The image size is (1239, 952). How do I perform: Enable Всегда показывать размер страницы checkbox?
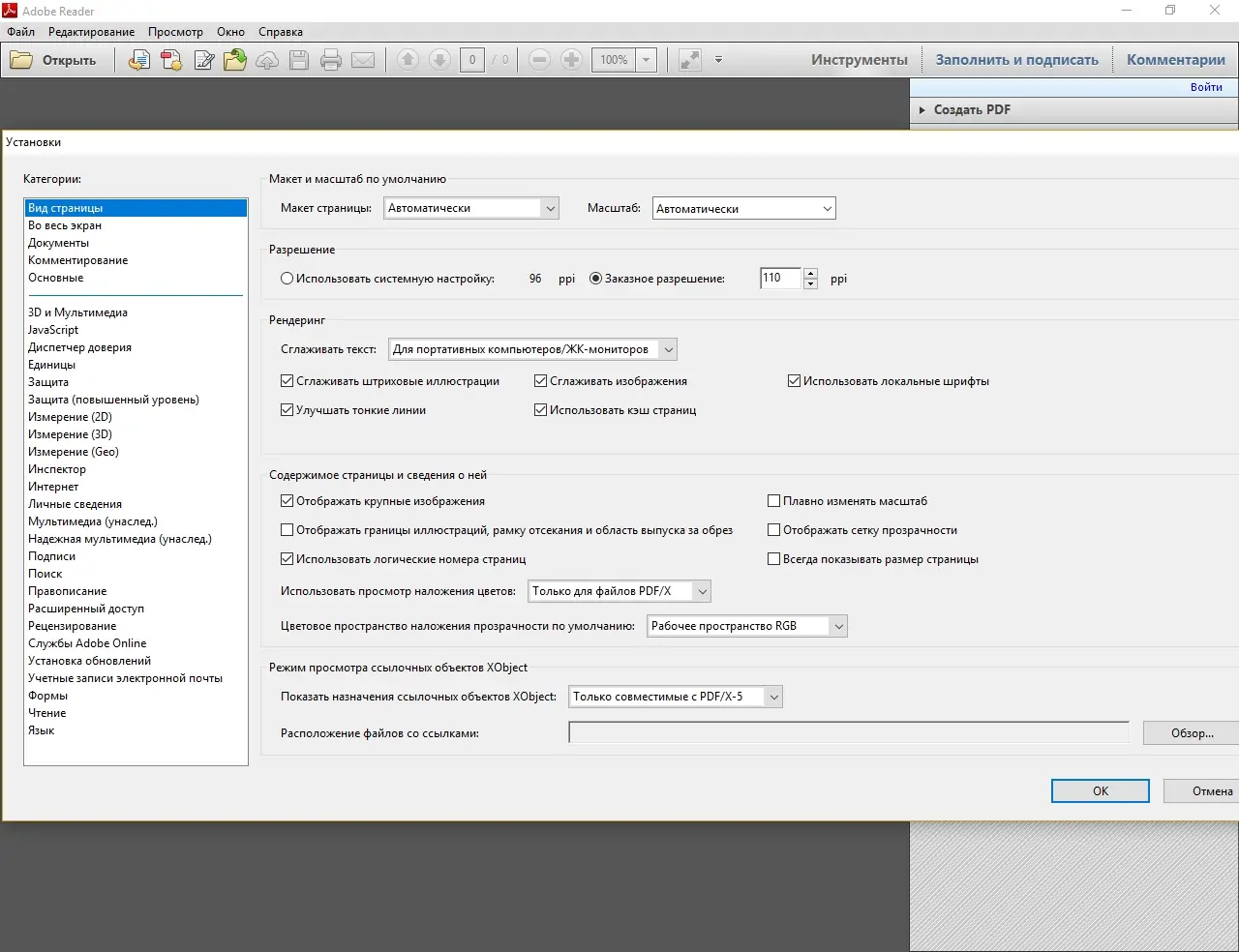pyautogui.click(x=774, y=559)
